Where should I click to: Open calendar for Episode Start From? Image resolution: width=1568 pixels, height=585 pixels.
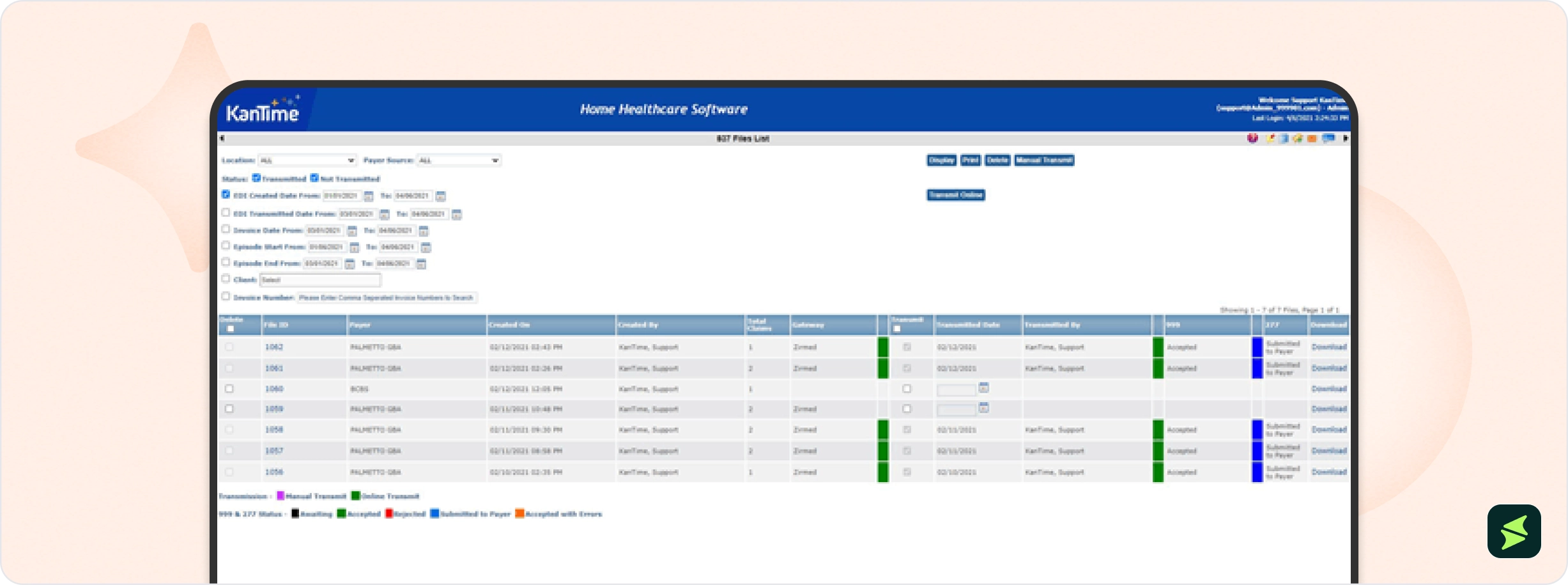coord(355,247)
